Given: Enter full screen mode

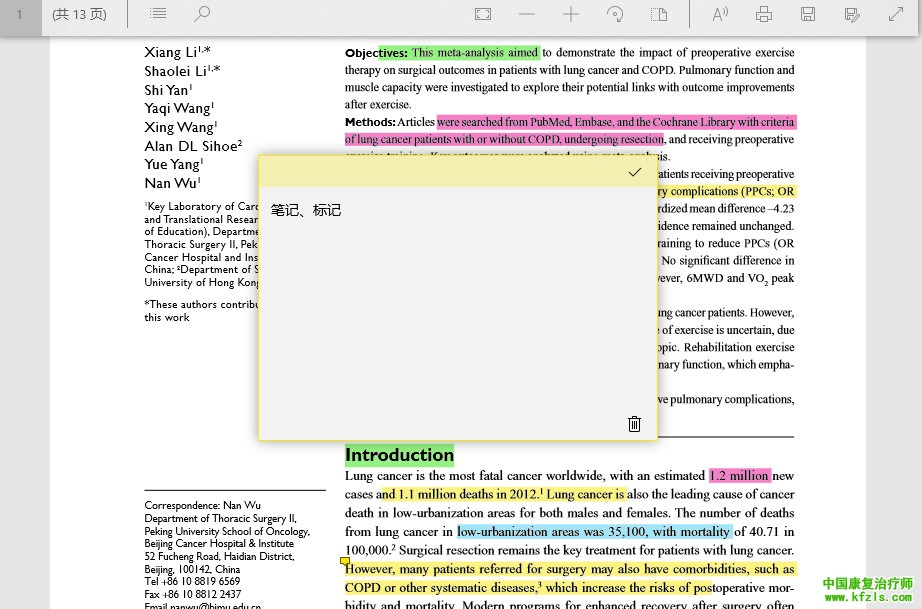Looking at the screenshot, I should point(896,14).
